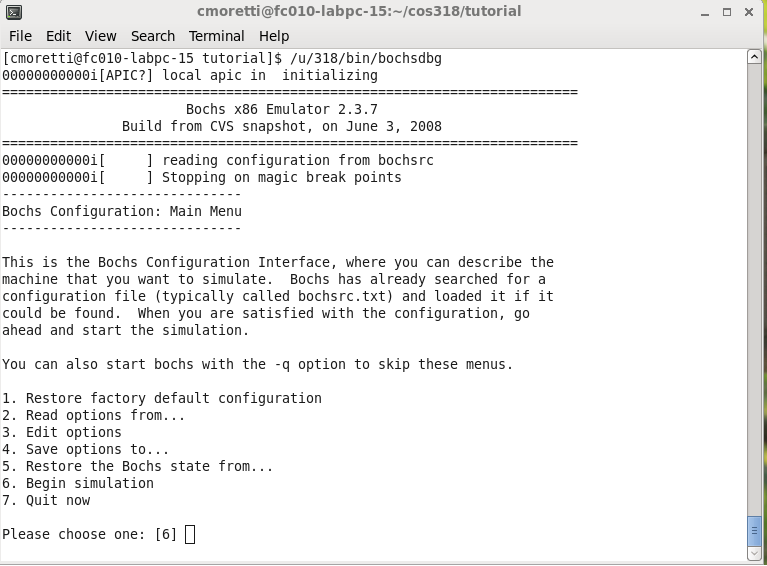
Task: Click the '7. Quit now' line
Action: coord(46,500)
